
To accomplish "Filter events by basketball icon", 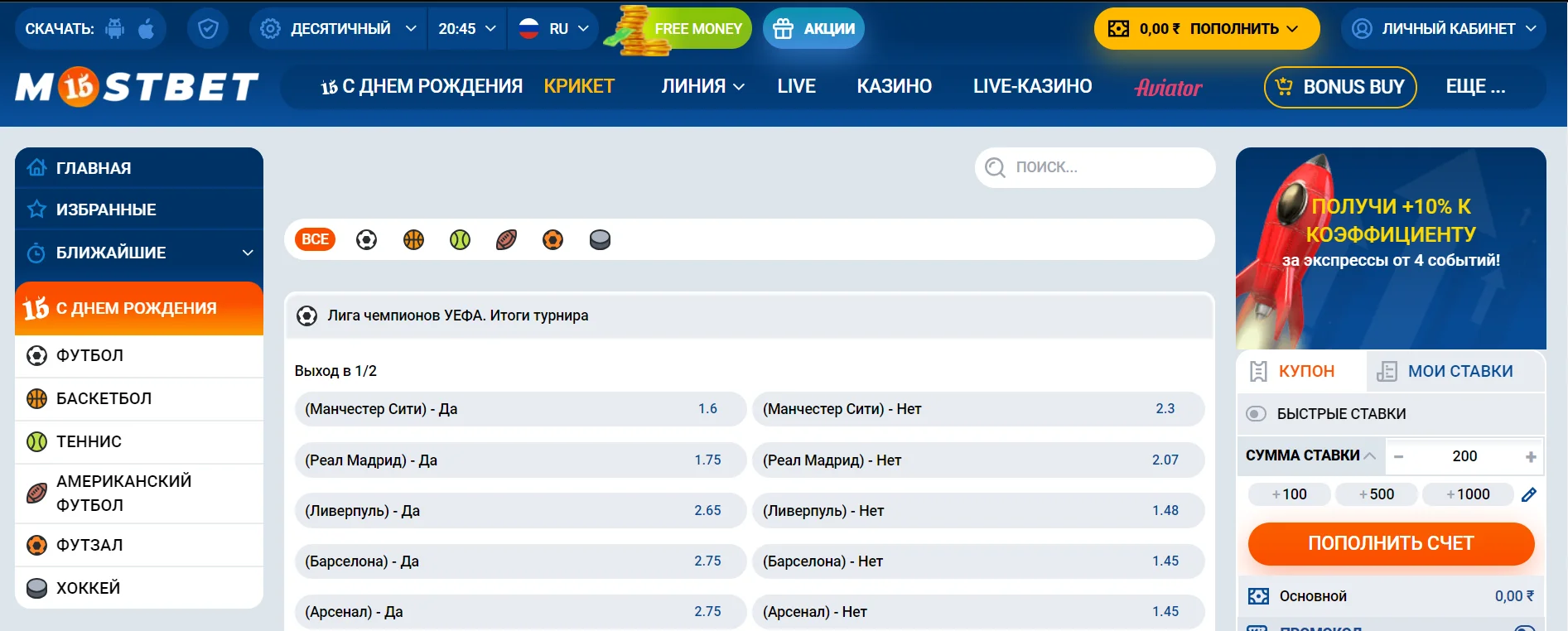I will [x=413, y=240].
